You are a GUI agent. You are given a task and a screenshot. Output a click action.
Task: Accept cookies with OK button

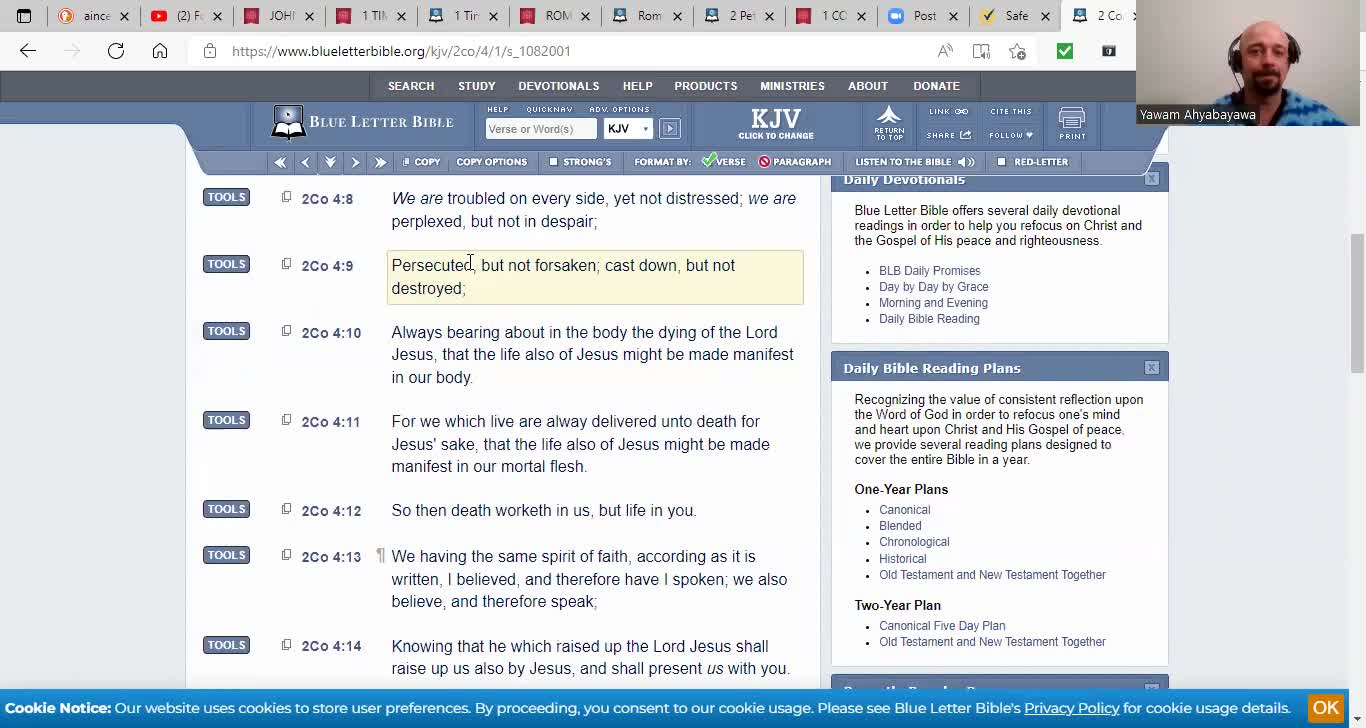click(x=1325, y=708)
